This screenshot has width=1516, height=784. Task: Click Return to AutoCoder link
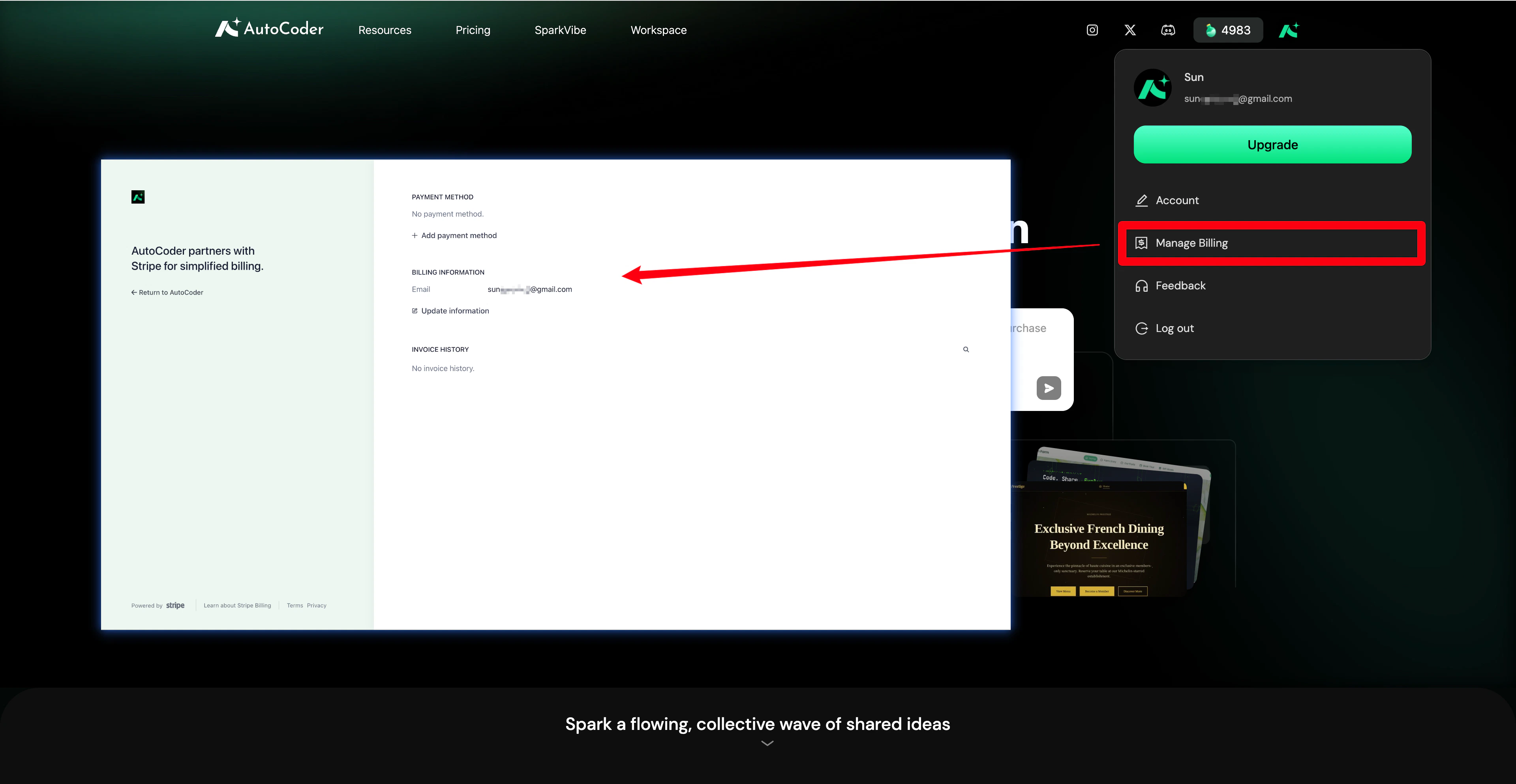(167, 293)
